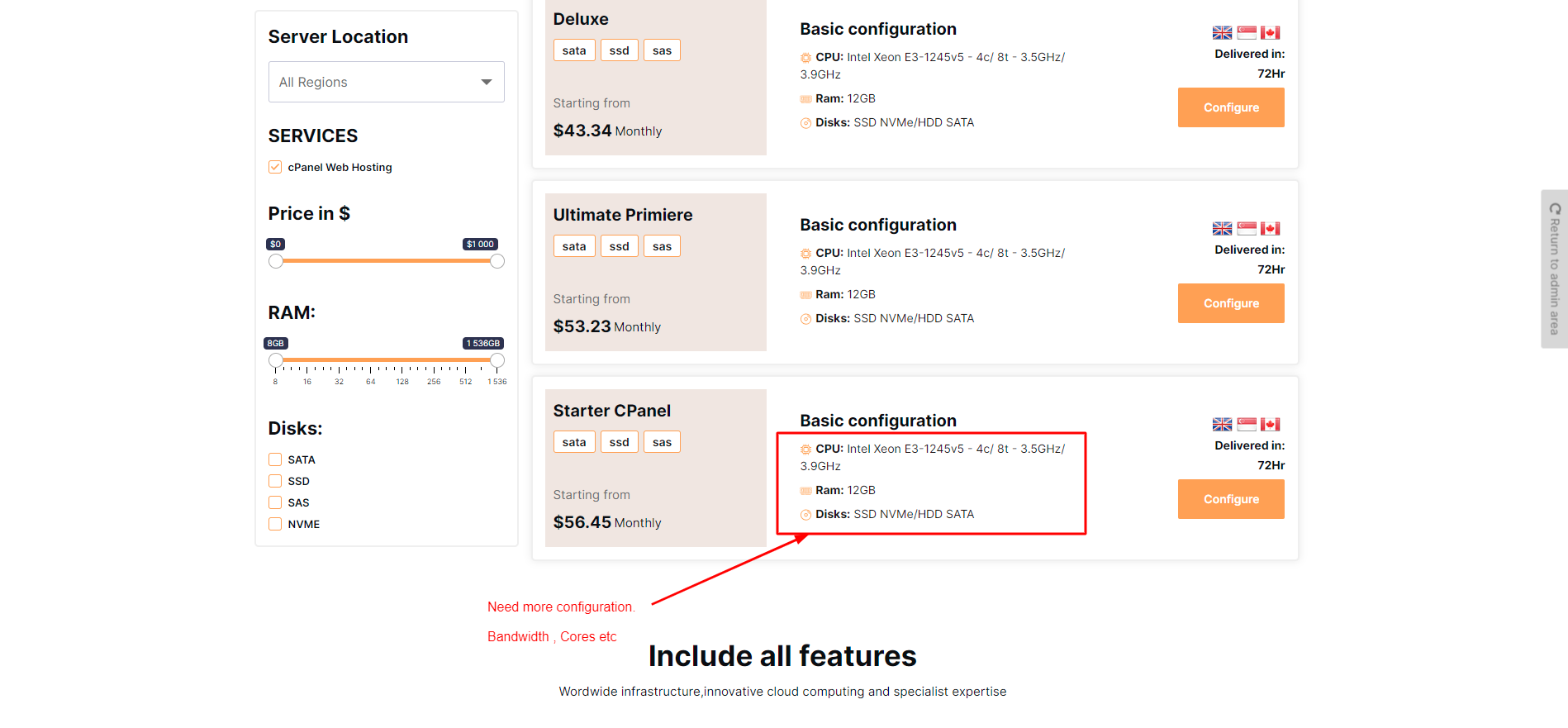
Task: Click Singapore flag in Ultimate Primiere plan
Action: point(1247,229)
